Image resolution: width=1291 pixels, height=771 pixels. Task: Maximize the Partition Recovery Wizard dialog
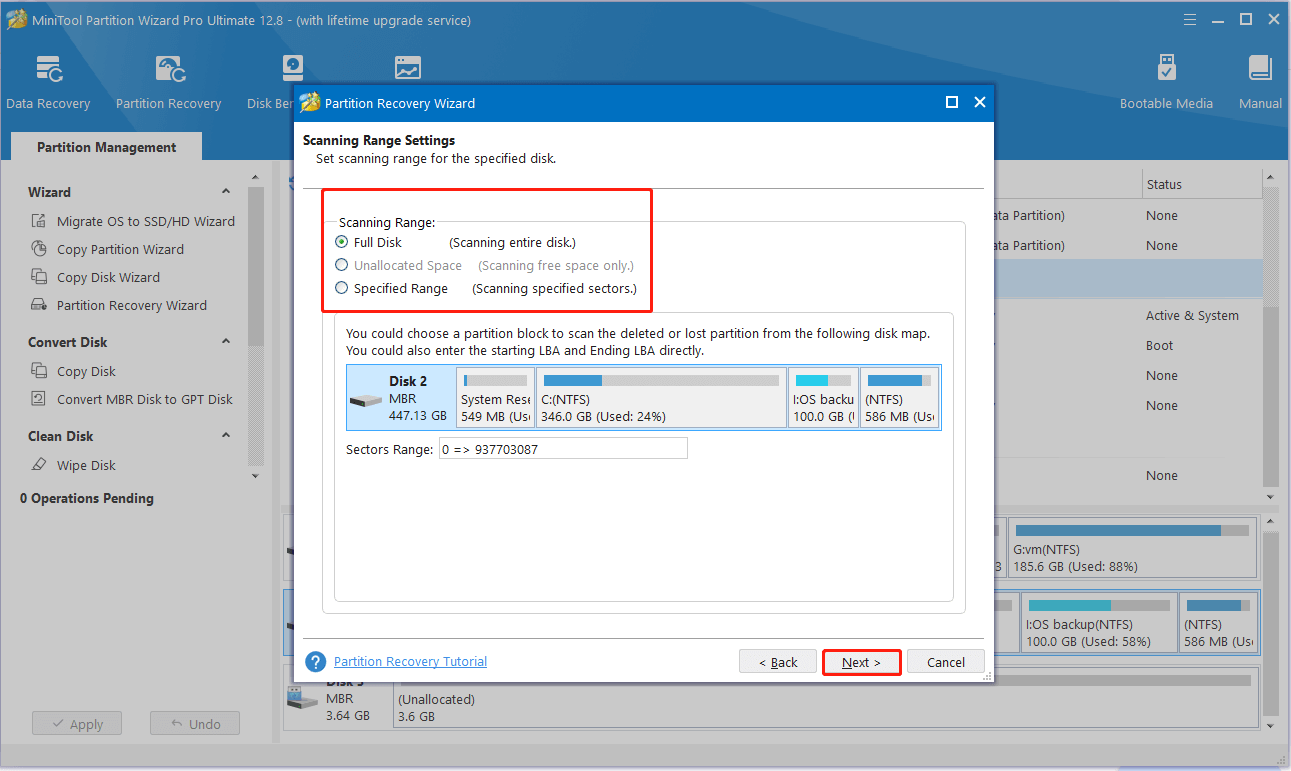point(952,102)
